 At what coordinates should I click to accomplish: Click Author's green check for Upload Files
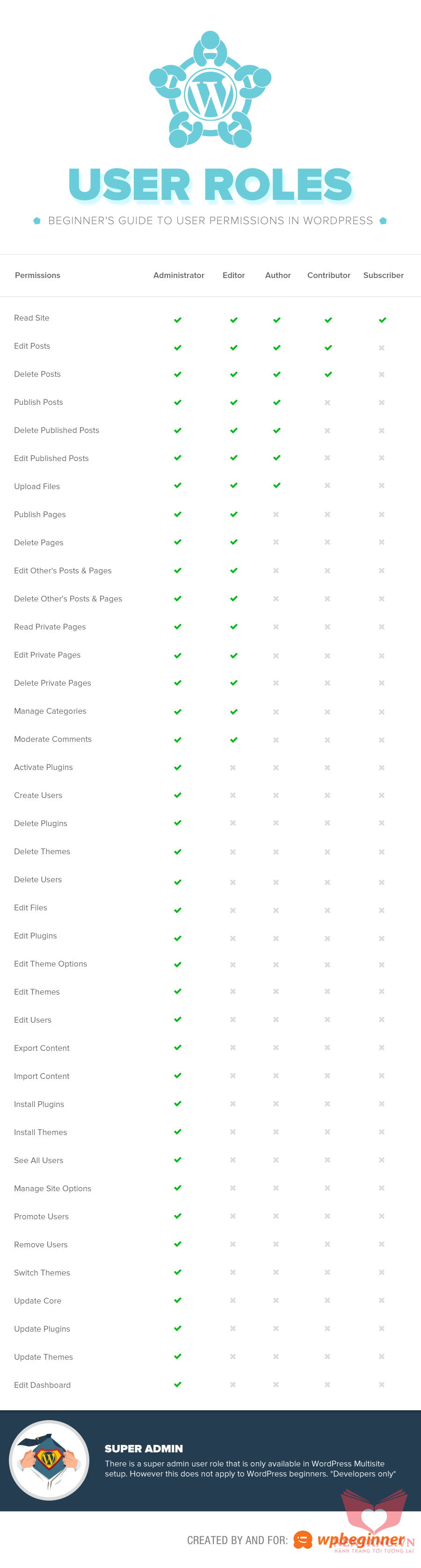click(x=277, y=486)
